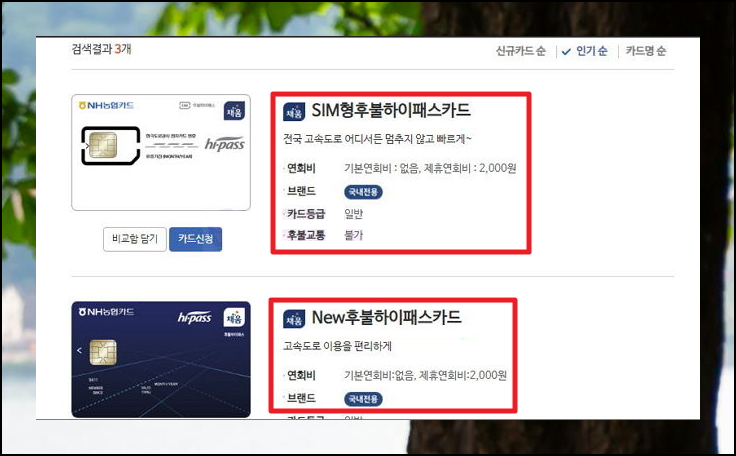
Task: Click 채움 icon beside SIM형후불하이패스카드 title
Action: pos(294,112)
